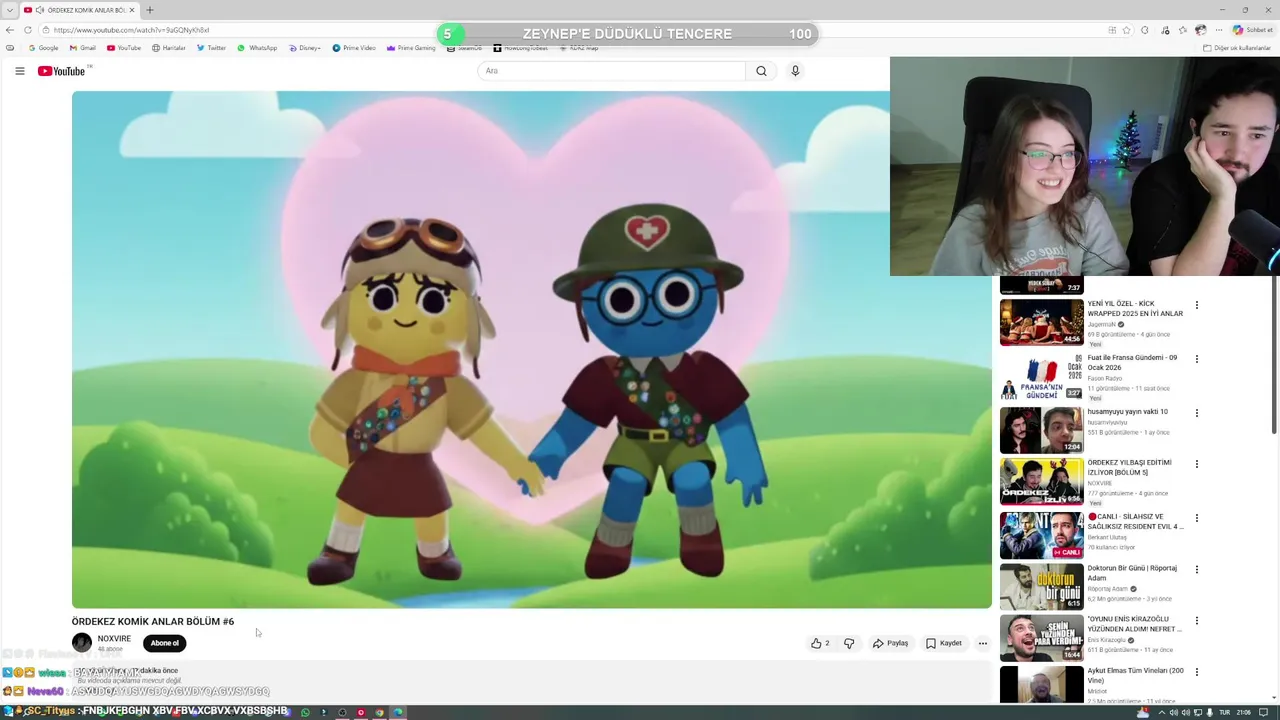Click NOXVIRE channel avatar

[x=82, y=643]
